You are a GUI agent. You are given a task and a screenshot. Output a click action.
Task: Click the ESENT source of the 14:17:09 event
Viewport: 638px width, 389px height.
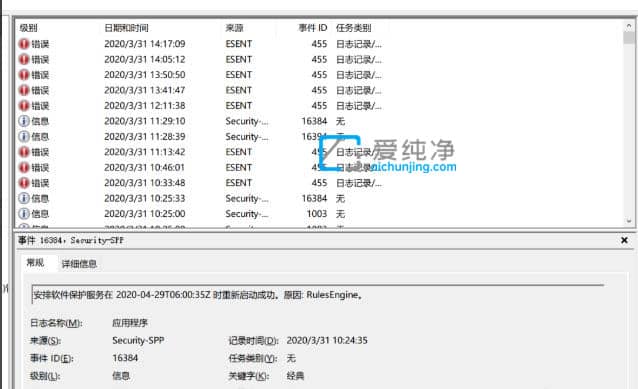(239, 44)
